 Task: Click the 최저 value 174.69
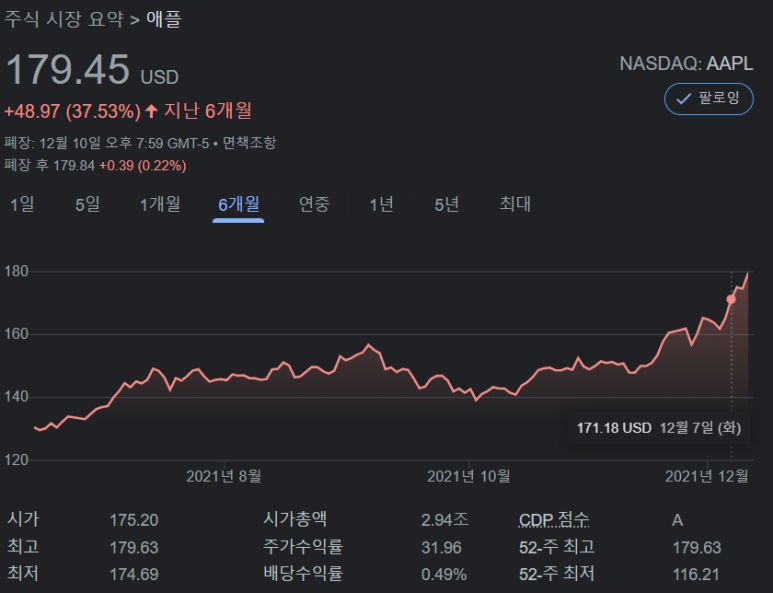[134, 574]
